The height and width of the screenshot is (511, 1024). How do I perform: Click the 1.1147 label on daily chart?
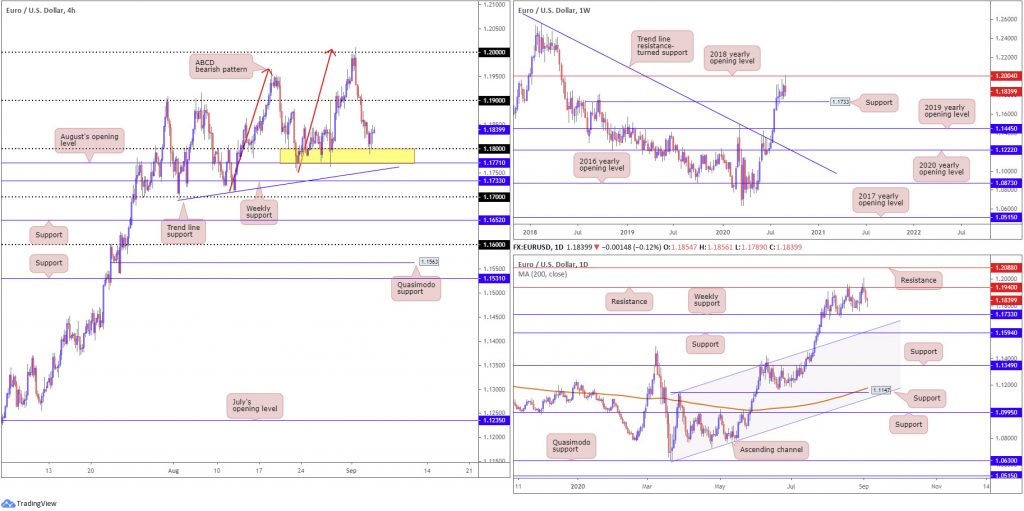click(x=879, y=389)
